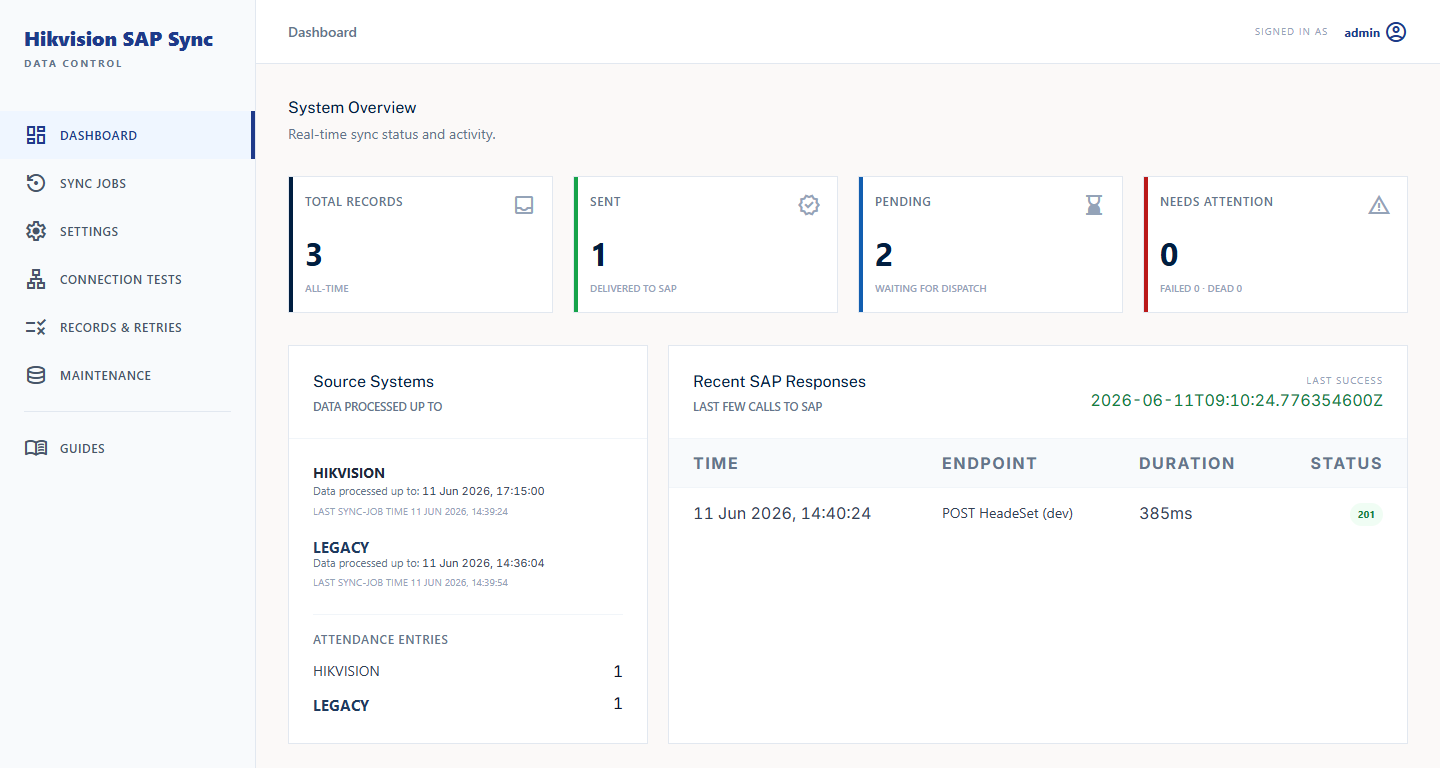The height and width of the screenshot is (768, 1440).
Task: Click the Connection Tests network icon
Action: [36, 279]
